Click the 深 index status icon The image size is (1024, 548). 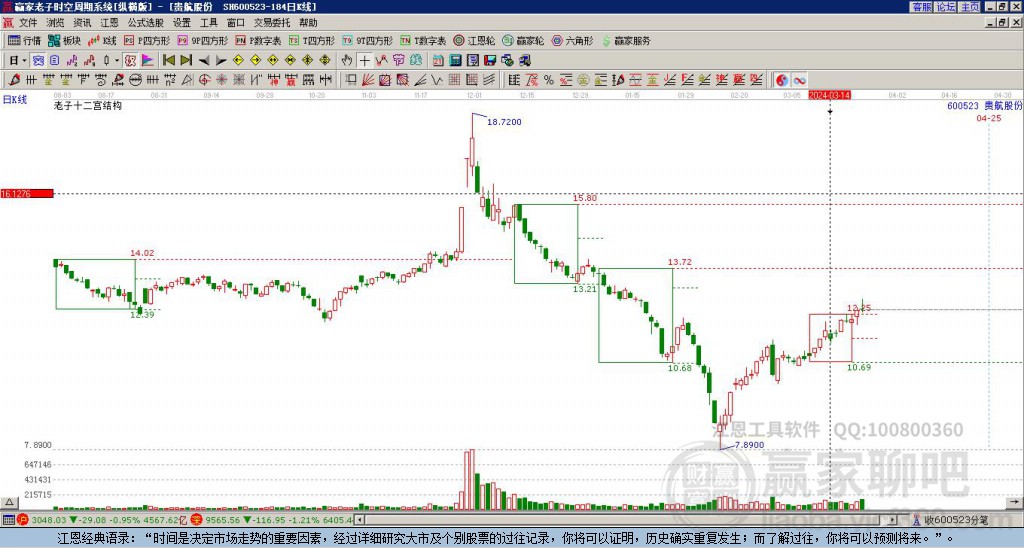(x=197, y=520)
